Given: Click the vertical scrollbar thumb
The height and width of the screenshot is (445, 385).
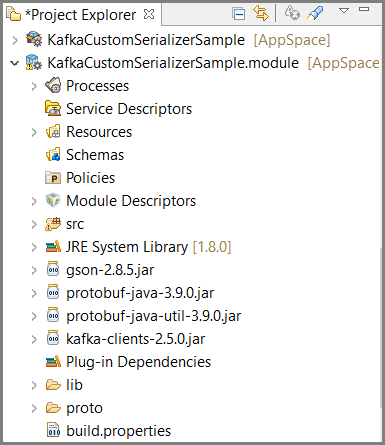Looking at the screenshot, I should point(381,328).
